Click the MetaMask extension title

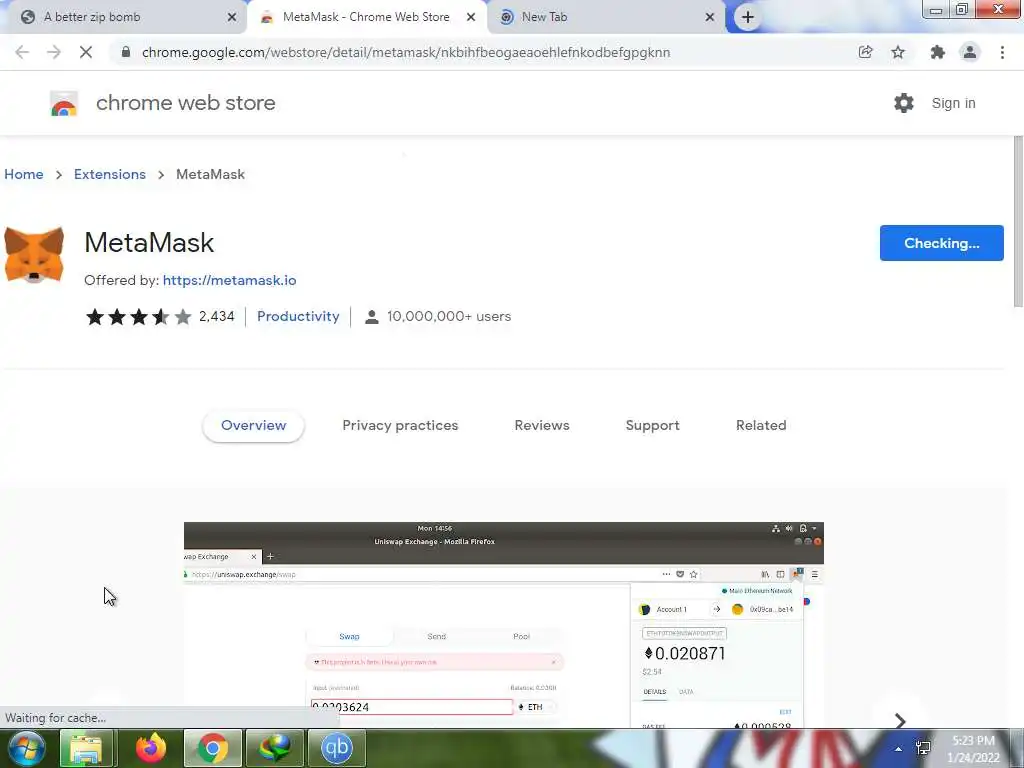coord(149,243)
